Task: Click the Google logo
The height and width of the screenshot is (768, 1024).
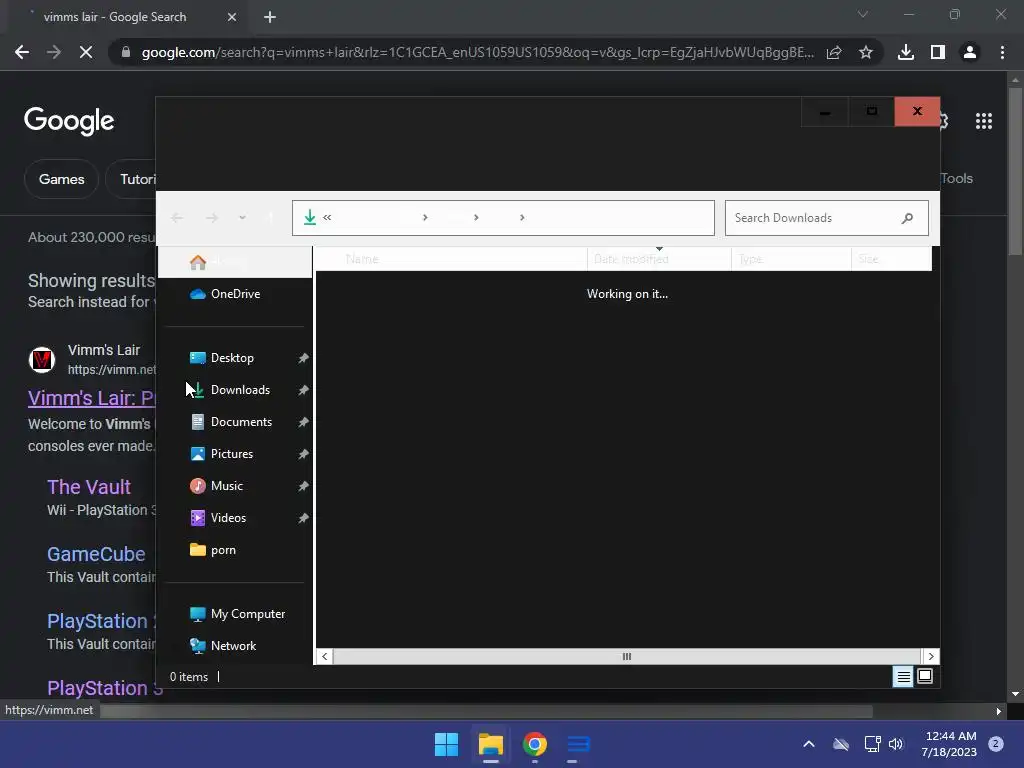Action: click(x=69, y=121)
